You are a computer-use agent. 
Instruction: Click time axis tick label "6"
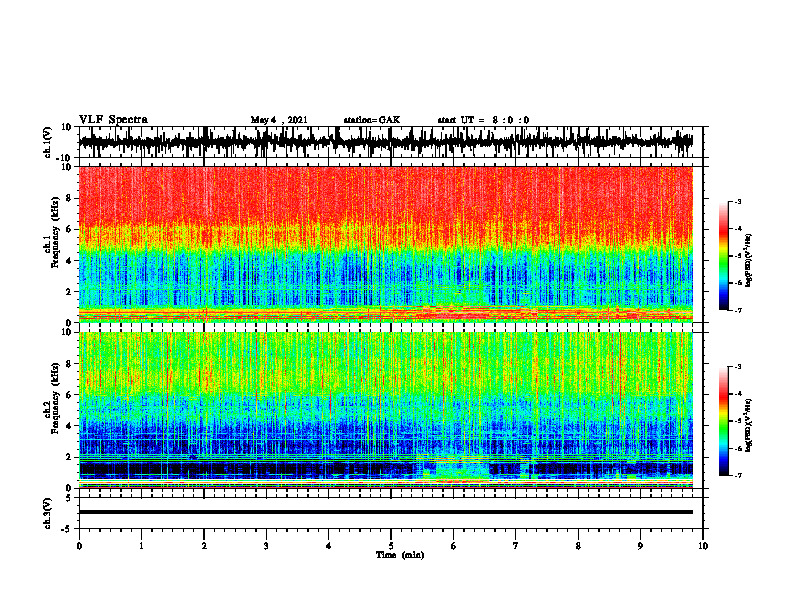pos(454,546)
